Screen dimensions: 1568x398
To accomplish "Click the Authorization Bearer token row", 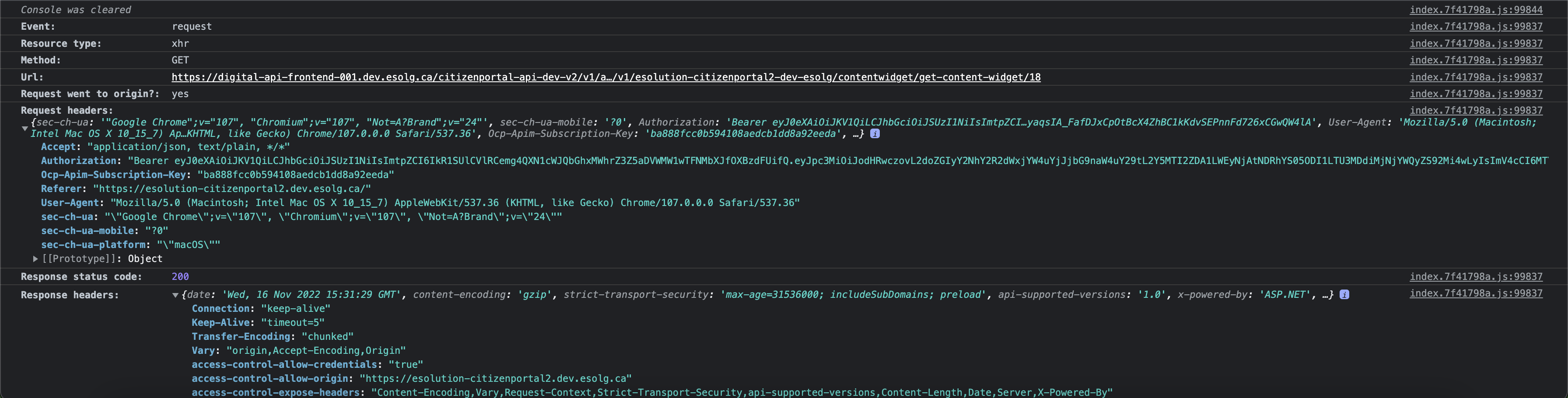I will click(794, 161).
